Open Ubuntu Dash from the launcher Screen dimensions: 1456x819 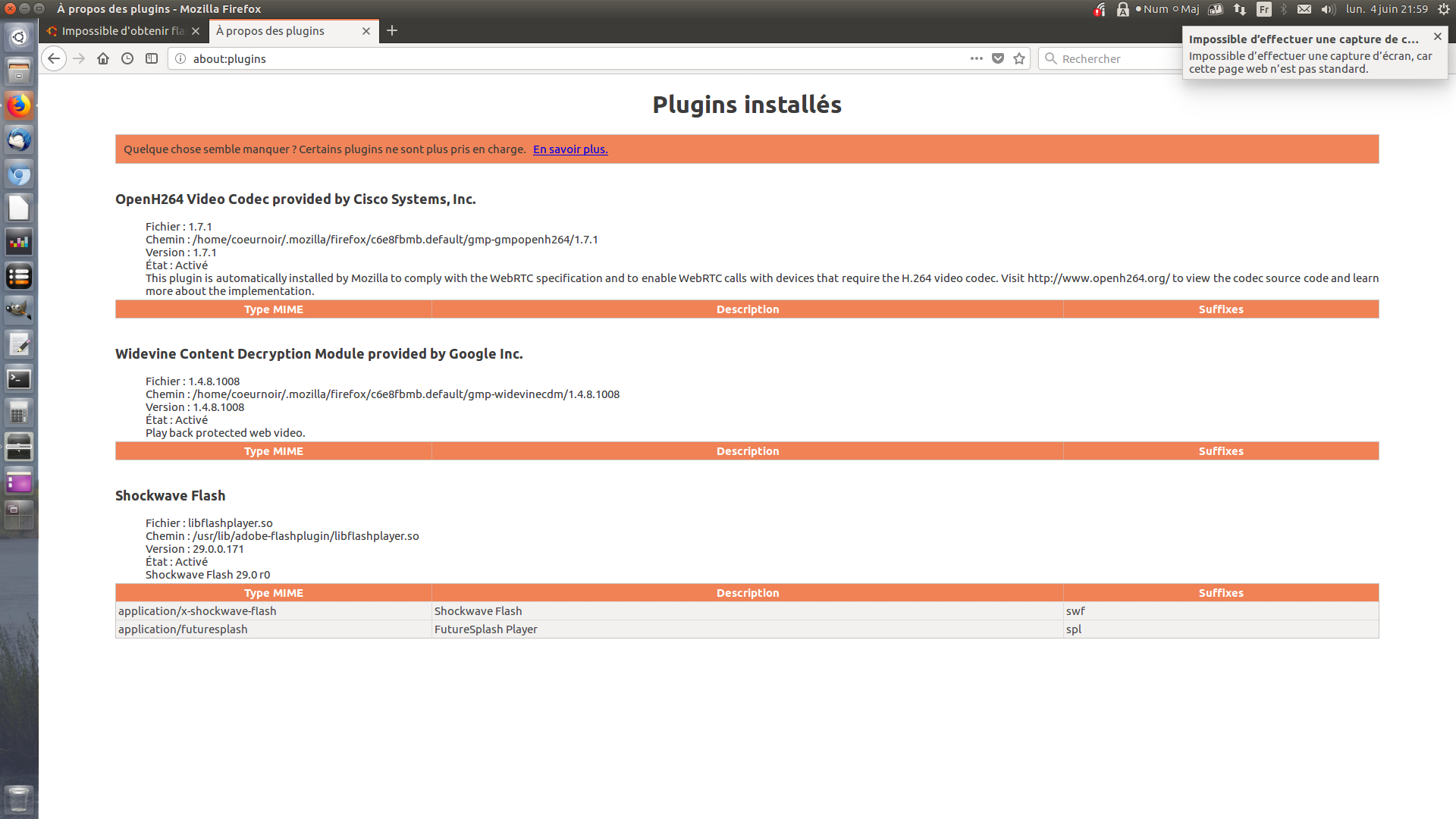(19, 37)
